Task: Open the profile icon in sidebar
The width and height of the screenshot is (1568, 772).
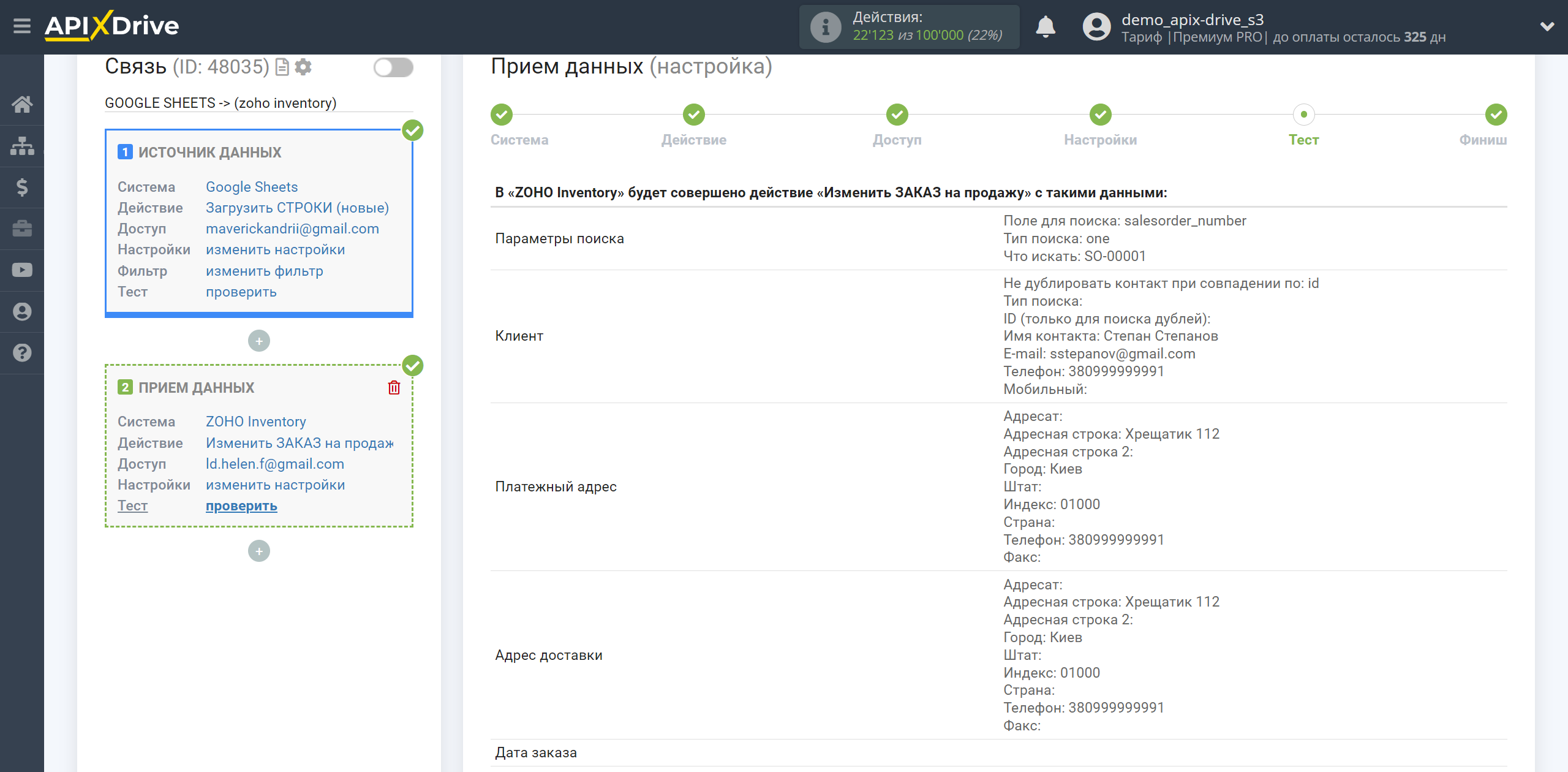Action: pyautogui.click(x=22, y=311)
